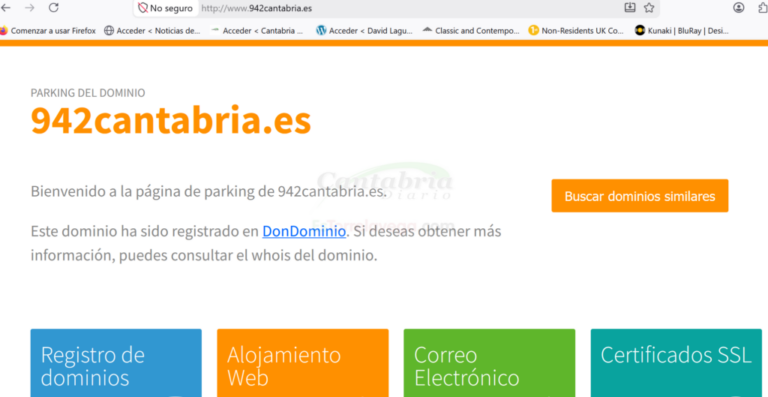Open the Non-Residents UK Co... bookmark
Image resolution: width=768 pixels, height=397 pixels.
tap(576, 30)
